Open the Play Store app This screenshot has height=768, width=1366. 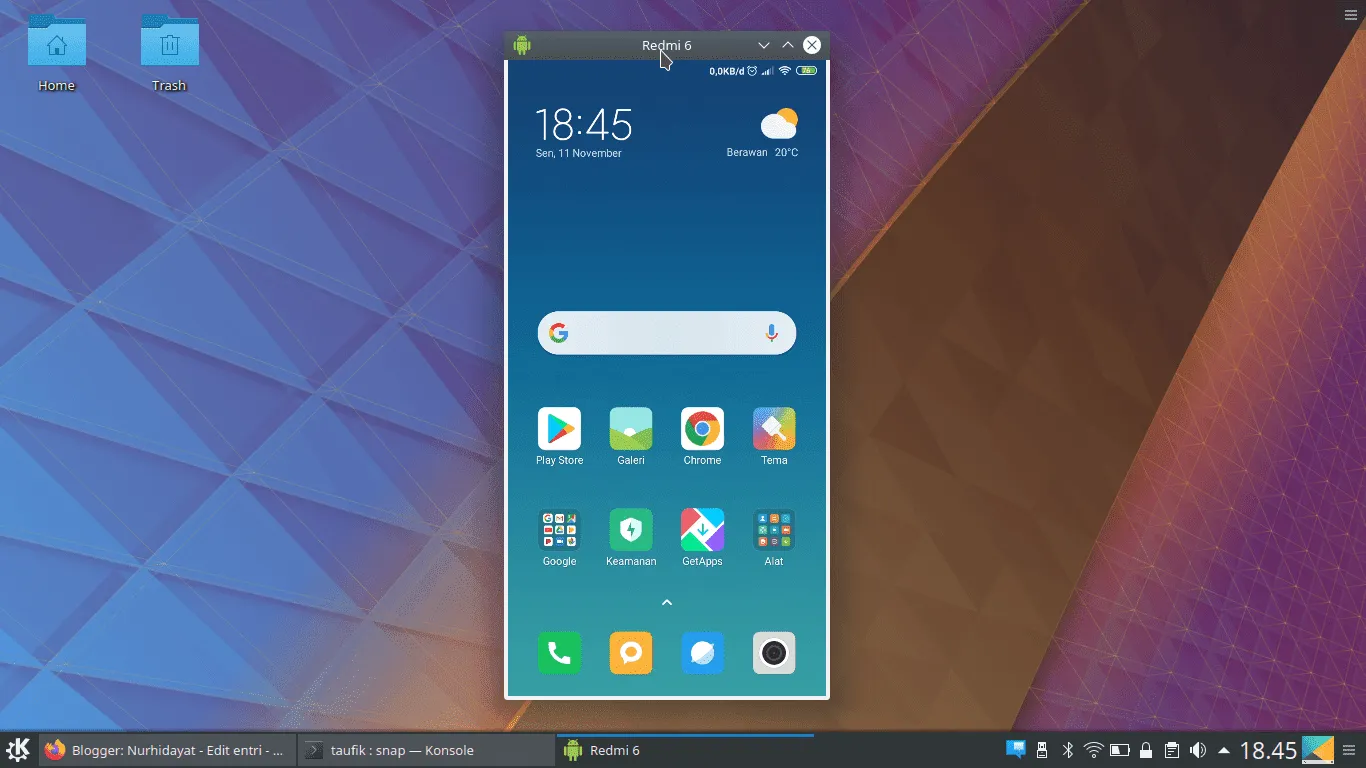coord(559,429)
